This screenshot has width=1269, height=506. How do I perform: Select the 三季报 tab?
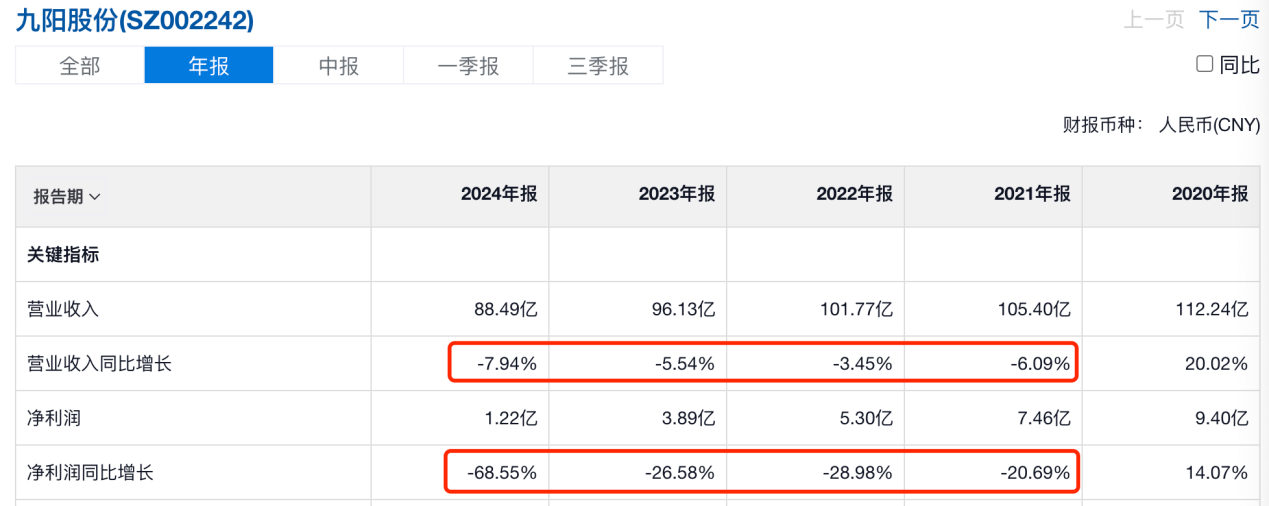[x=598, y=66]
